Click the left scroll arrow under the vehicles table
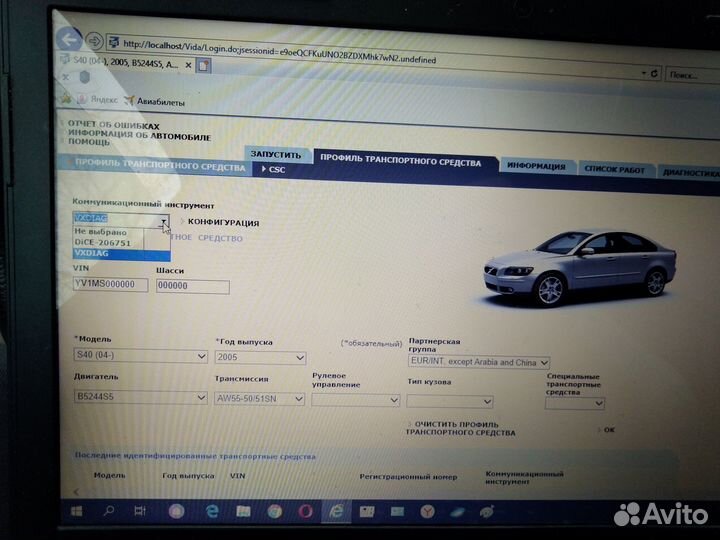The width and height of the screenshot is (720, 540). 76,492
